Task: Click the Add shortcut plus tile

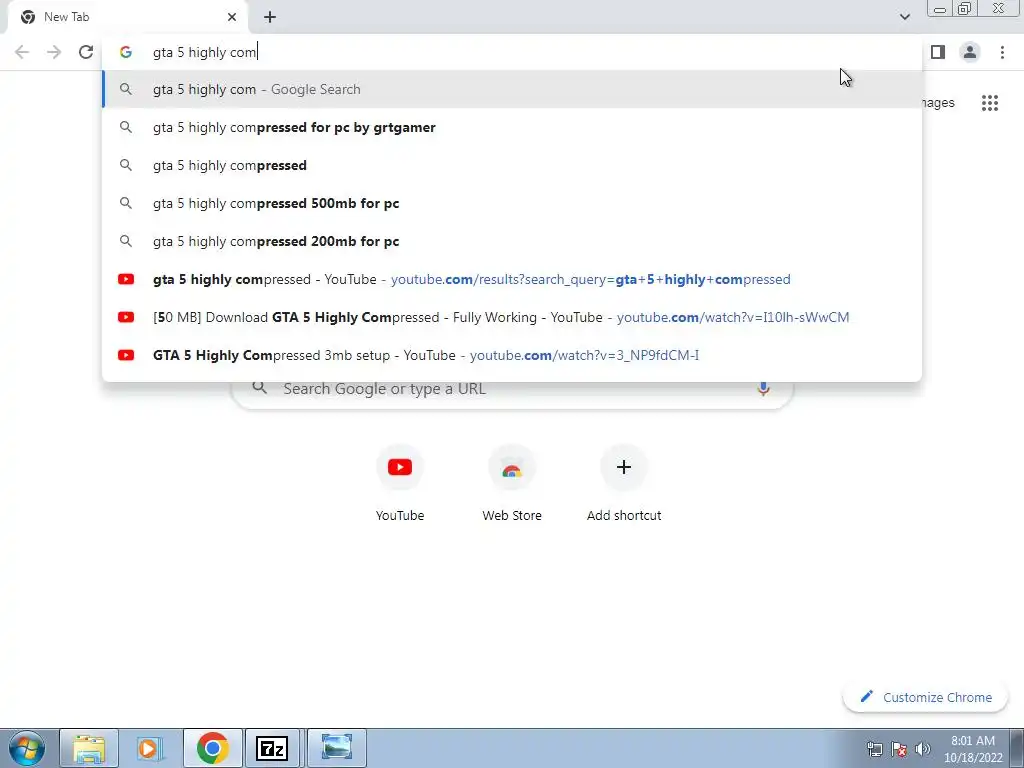Action: 624,483
